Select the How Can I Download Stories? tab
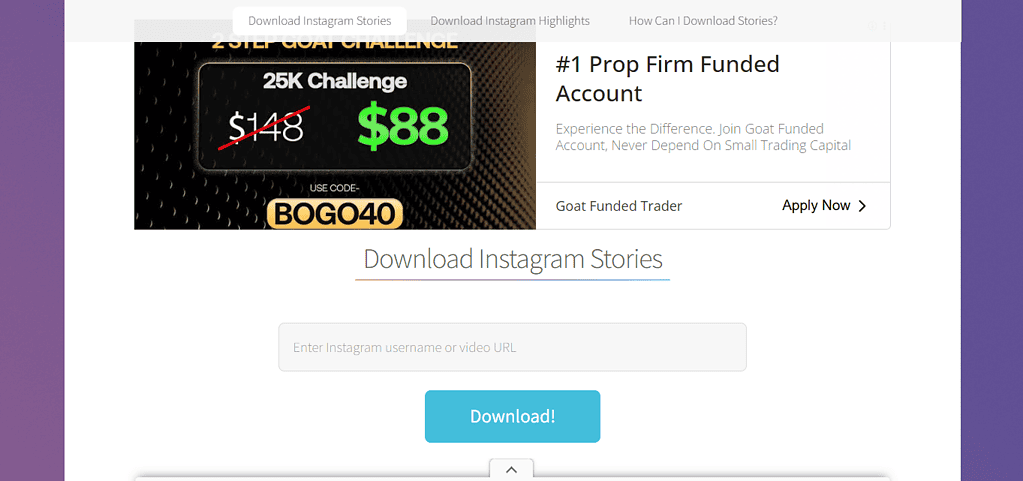Viewport: 1023px width, 481px height. [703, 20]
